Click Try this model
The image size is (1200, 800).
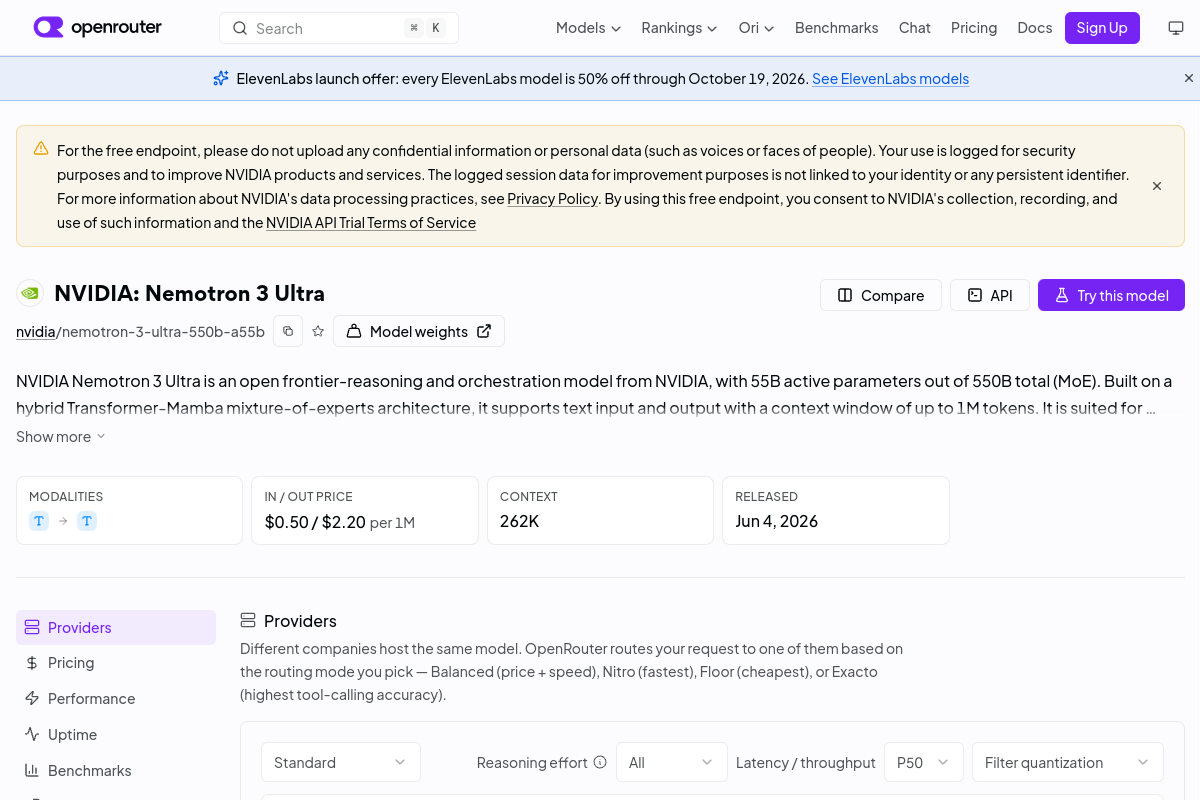(1111, 295)
